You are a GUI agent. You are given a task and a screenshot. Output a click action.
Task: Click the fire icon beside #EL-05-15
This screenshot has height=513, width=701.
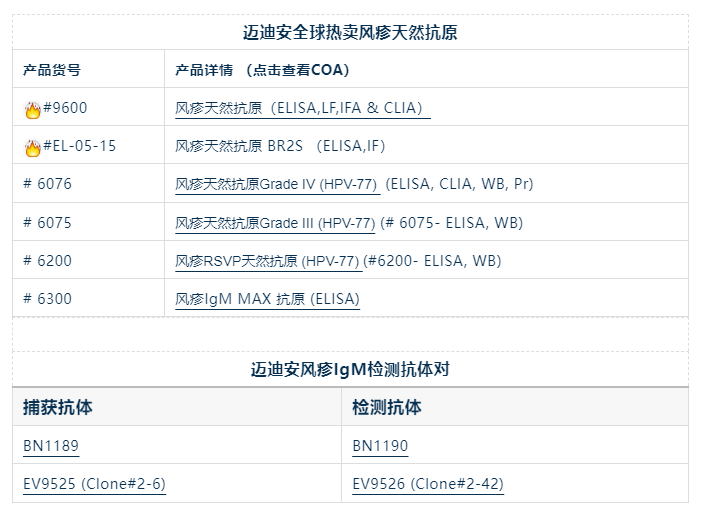coord(32,147)
